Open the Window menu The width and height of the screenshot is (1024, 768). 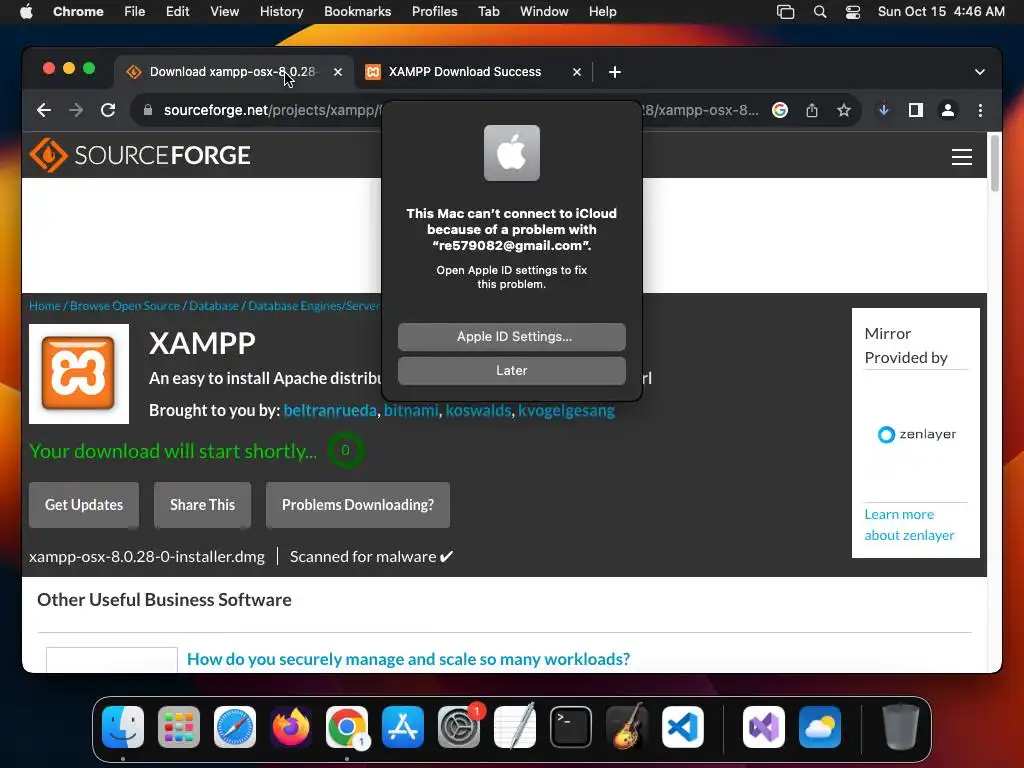point(544,12)
